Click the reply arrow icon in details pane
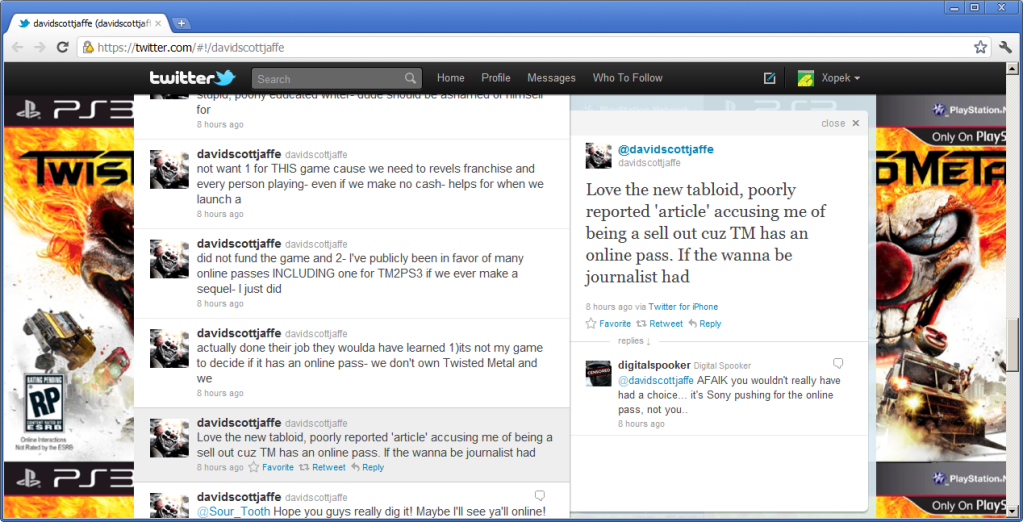Screen dimensions: 1023x522 tap(693, 324)
